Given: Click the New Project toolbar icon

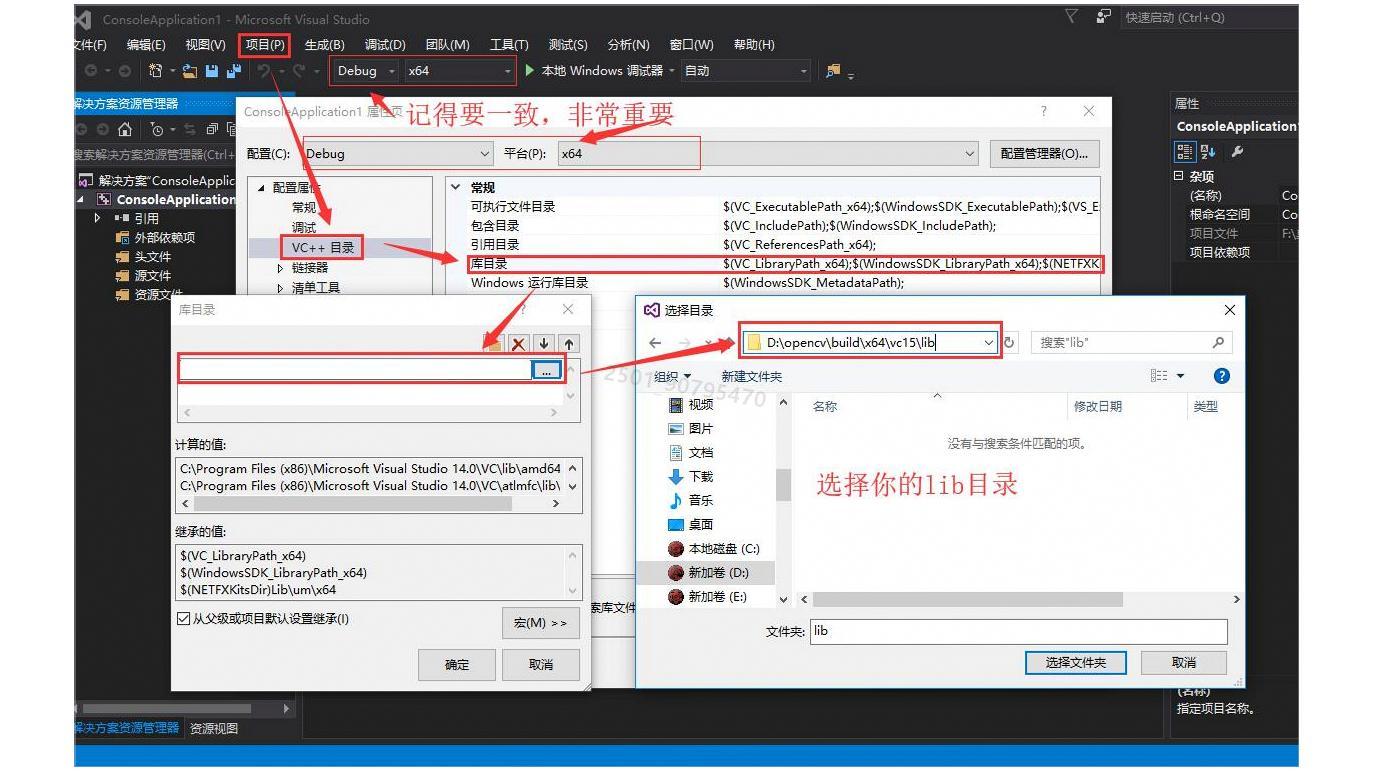Looking at the screenshot, I should tap(156, 71).
